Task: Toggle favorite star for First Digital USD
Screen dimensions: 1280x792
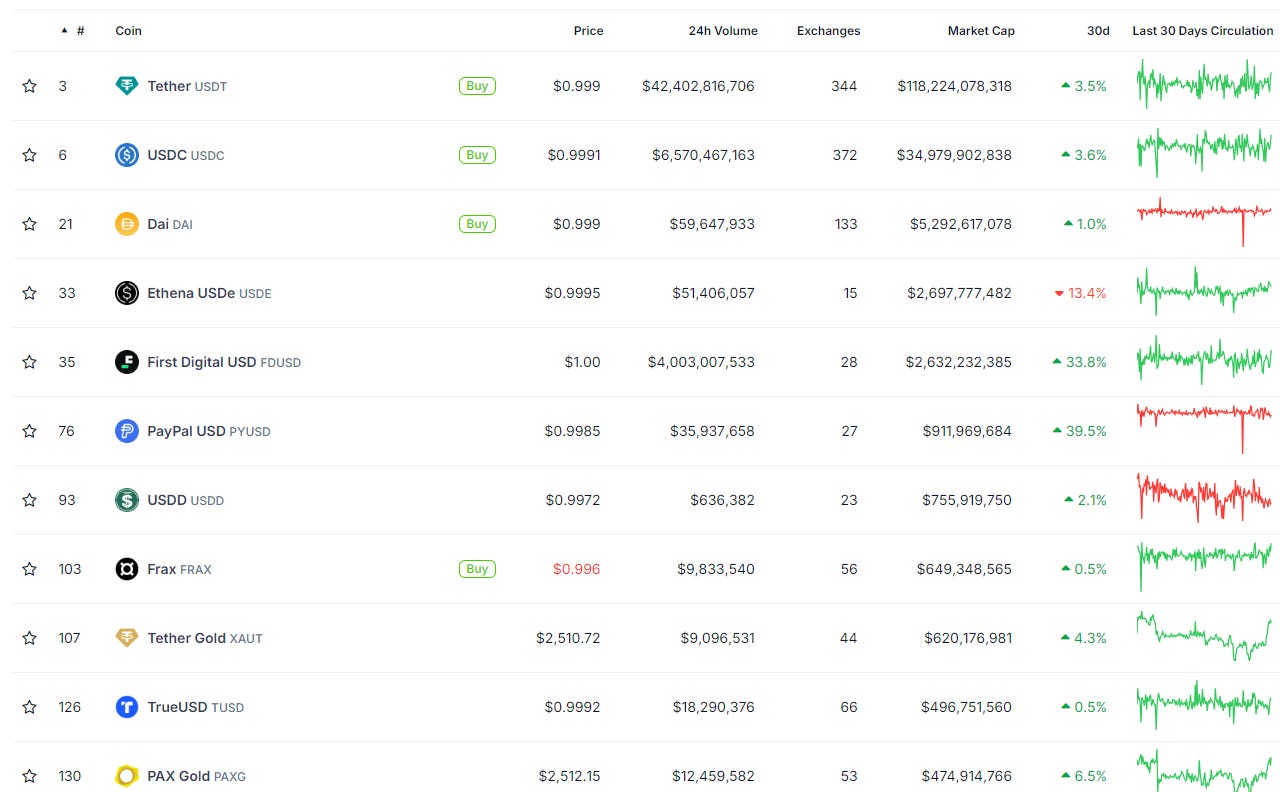Action: [29, 362]
